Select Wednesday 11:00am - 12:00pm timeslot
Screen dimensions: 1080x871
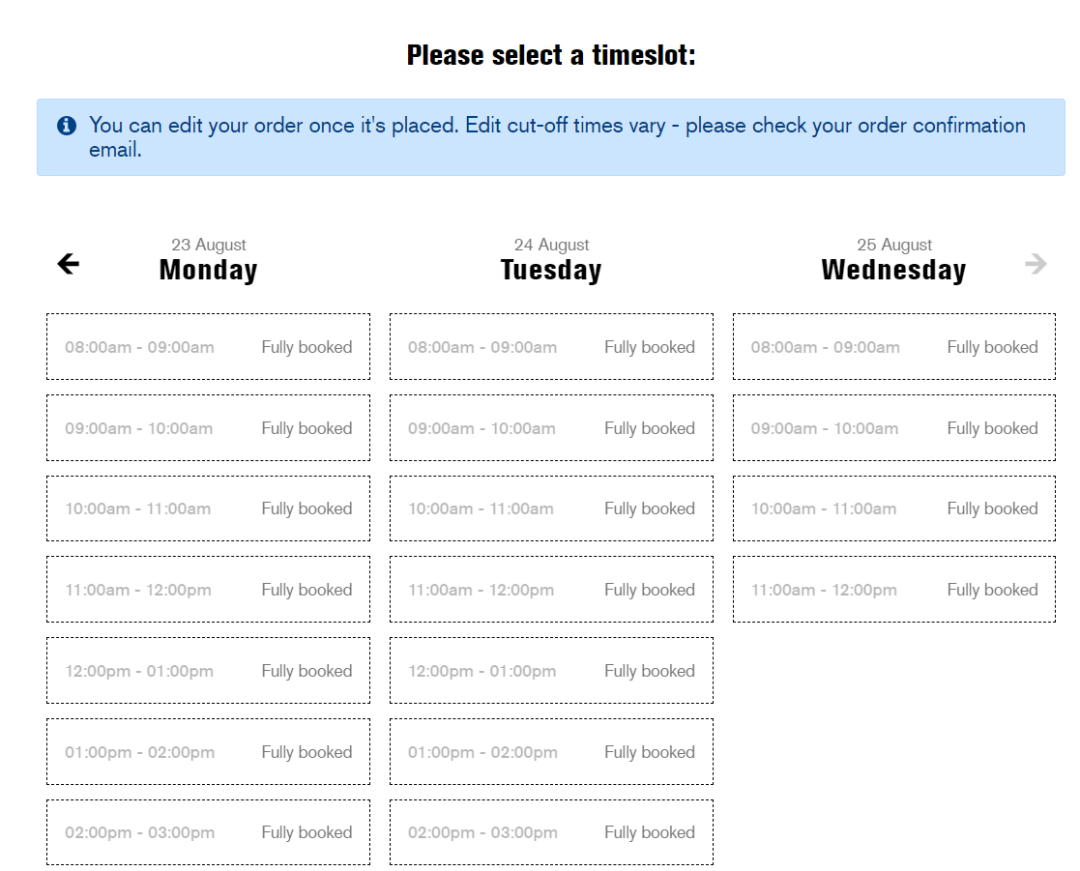[x=894, y=589]
